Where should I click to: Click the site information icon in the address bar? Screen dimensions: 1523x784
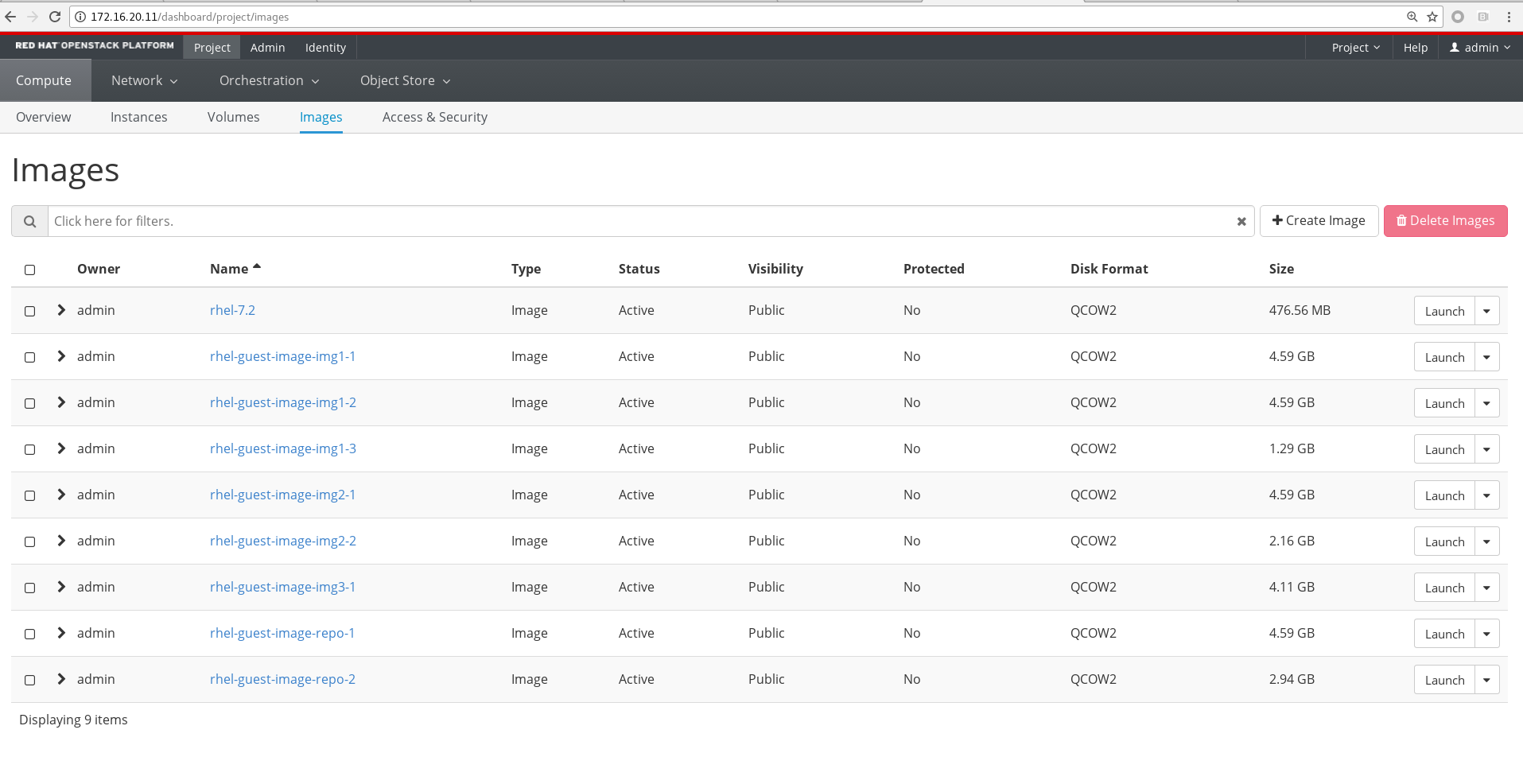click(x=80, y=17)
